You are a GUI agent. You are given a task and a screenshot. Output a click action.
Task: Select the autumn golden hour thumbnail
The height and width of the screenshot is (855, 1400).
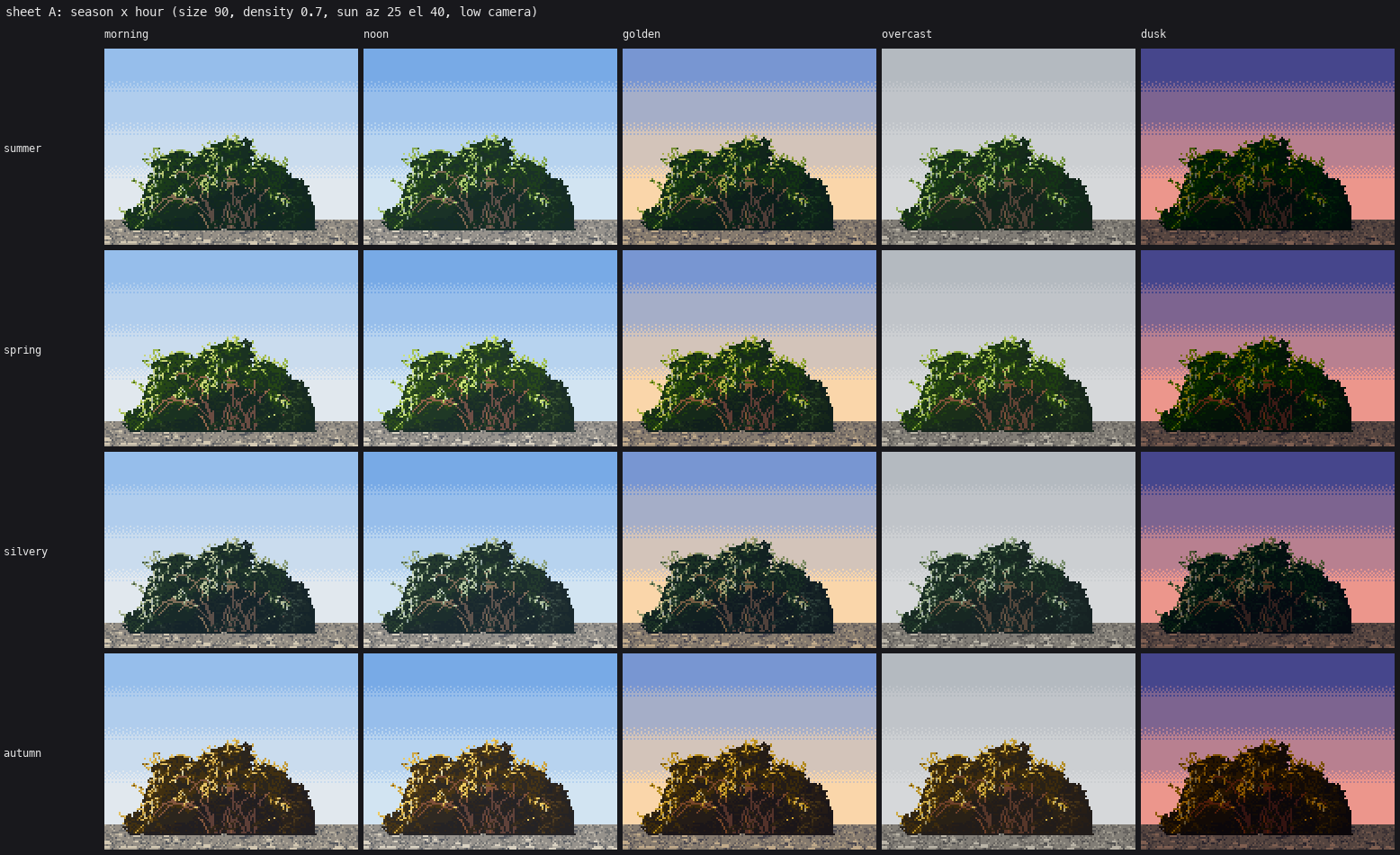coord(749,751)
